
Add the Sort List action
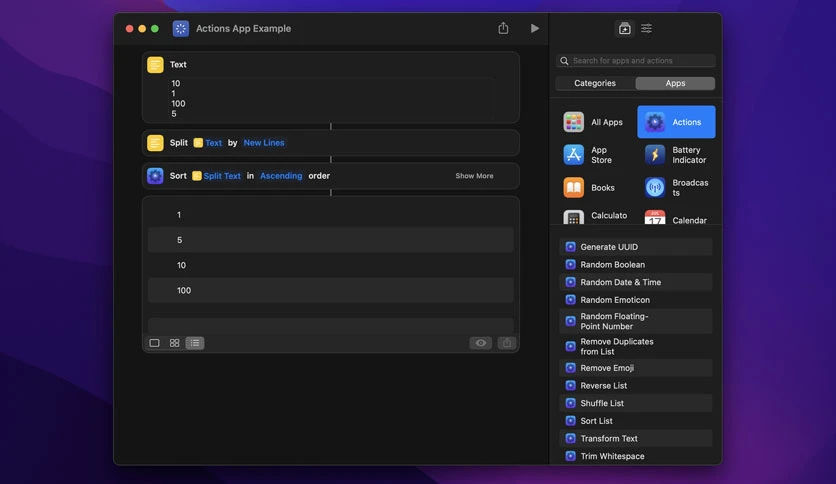coord(636,421)
